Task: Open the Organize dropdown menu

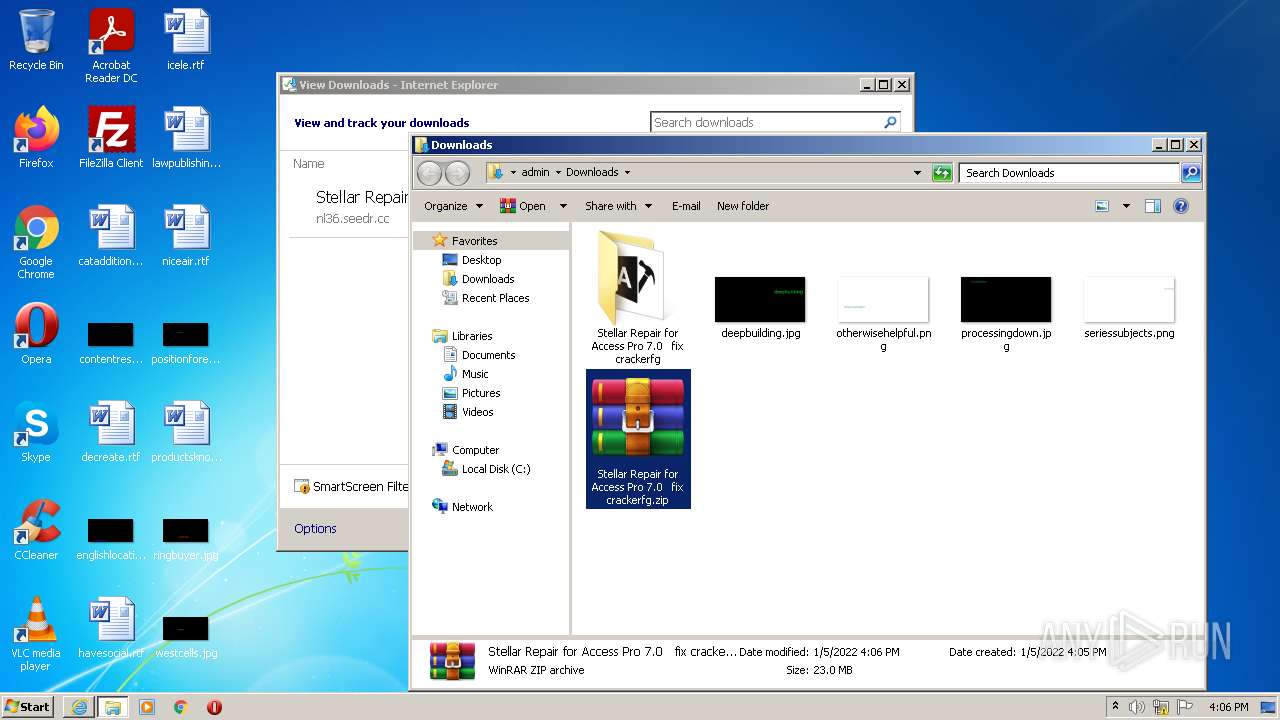Action: pos(454,206)
